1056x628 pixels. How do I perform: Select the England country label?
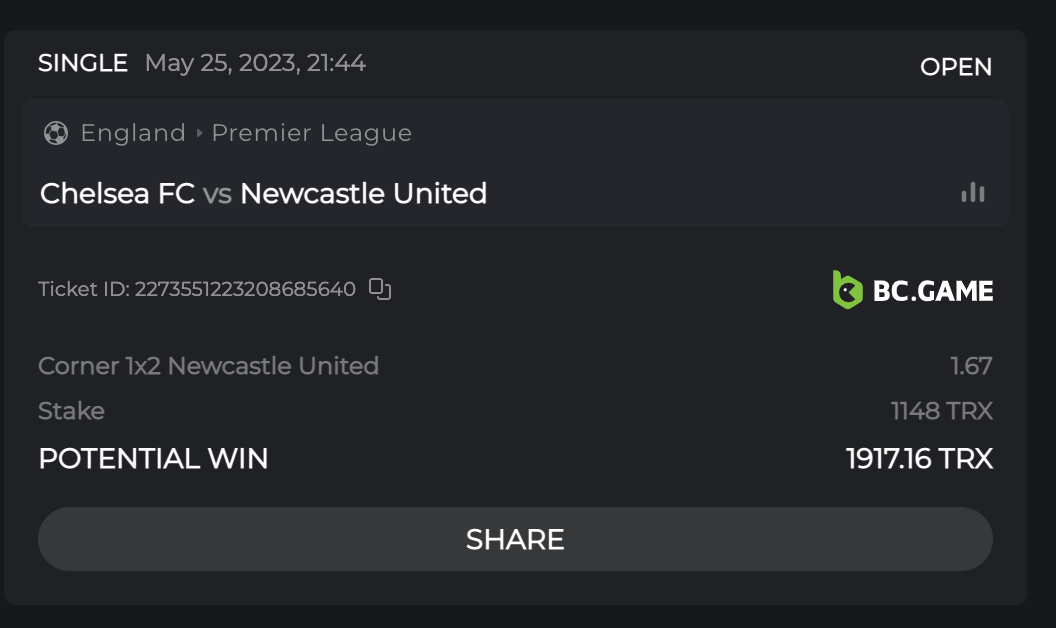[x=133, y=133]
